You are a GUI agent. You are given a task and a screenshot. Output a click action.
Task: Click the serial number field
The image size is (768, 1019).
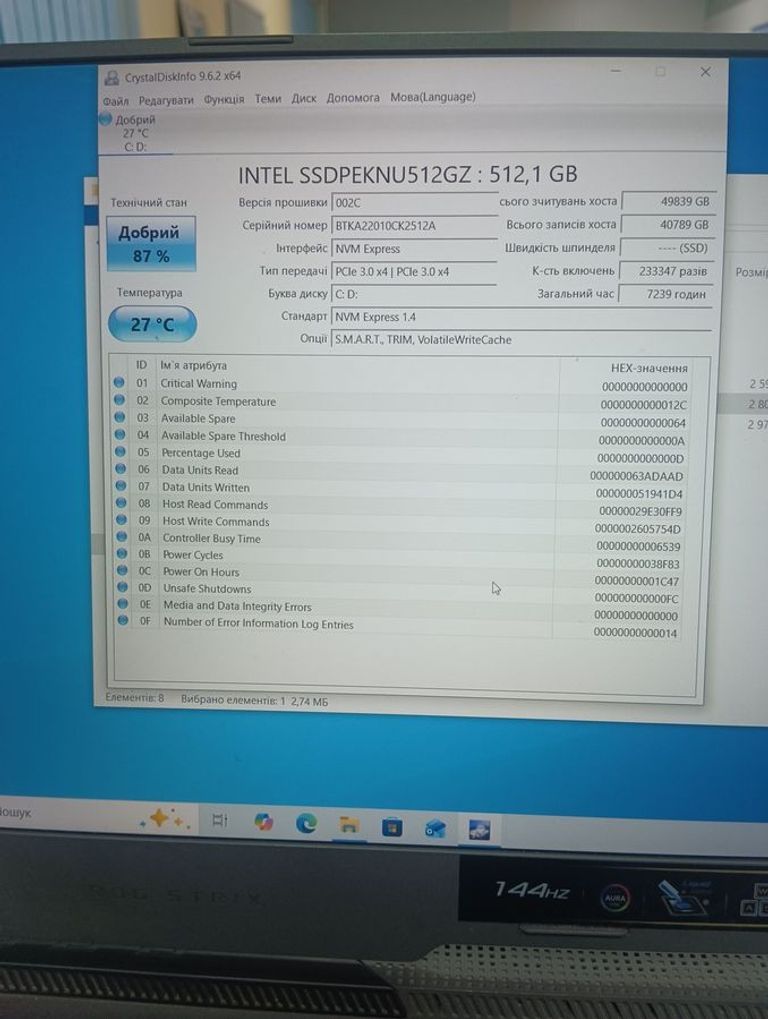pos(412,226)
